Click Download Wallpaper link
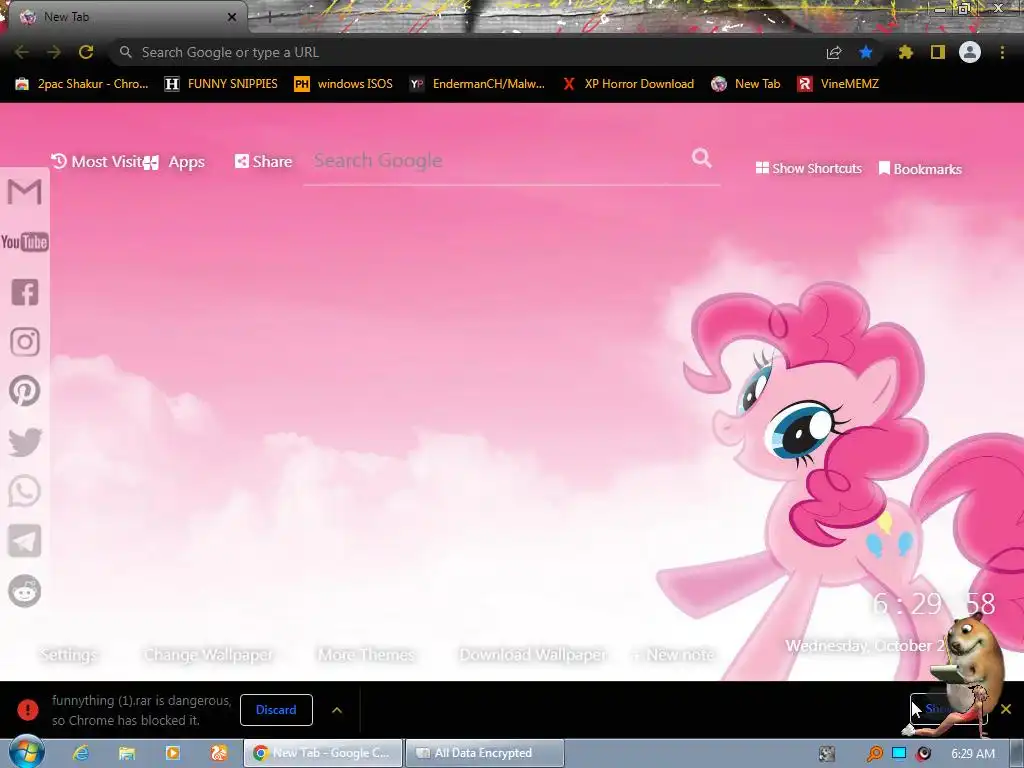The image size is (1024, 768). 533,654
